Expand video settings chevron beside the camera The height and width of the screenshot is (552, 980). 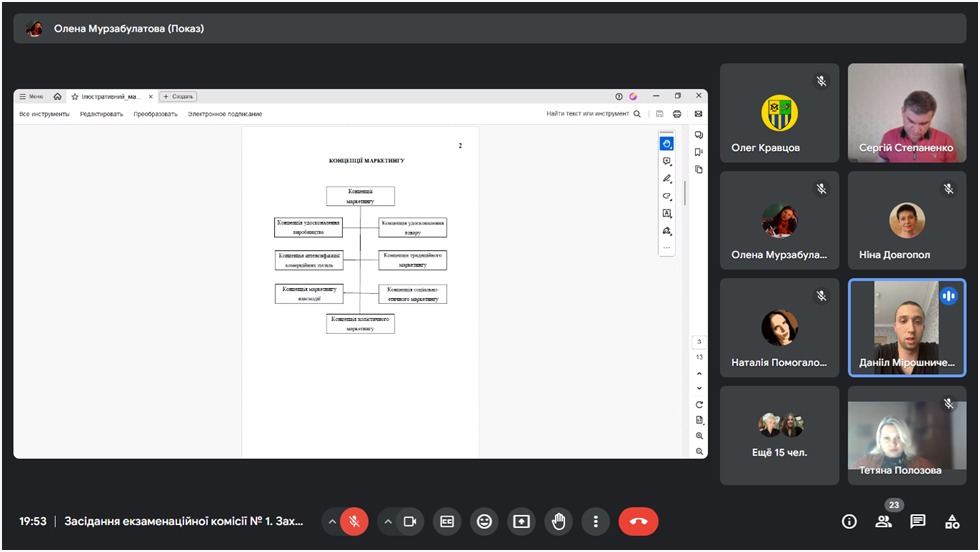pyautogui.click(x=386, y=521)
